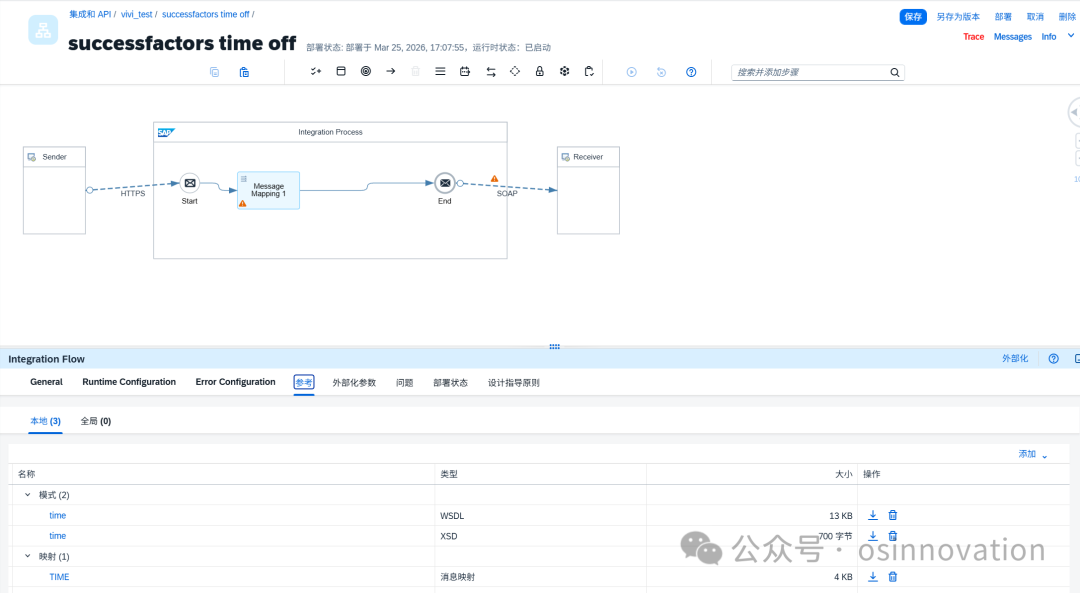This screenshot has width=1080, height=593.
Task: Click the diamond routing toolbar icon
Action: coord(515,72)
